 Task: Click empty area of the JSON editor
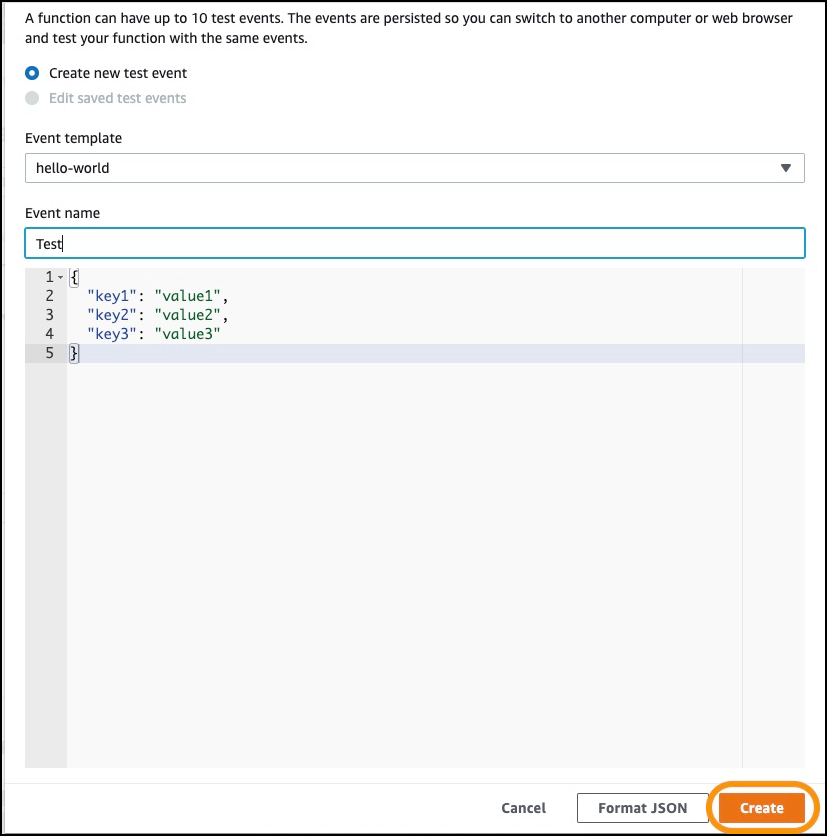(404, 565)
